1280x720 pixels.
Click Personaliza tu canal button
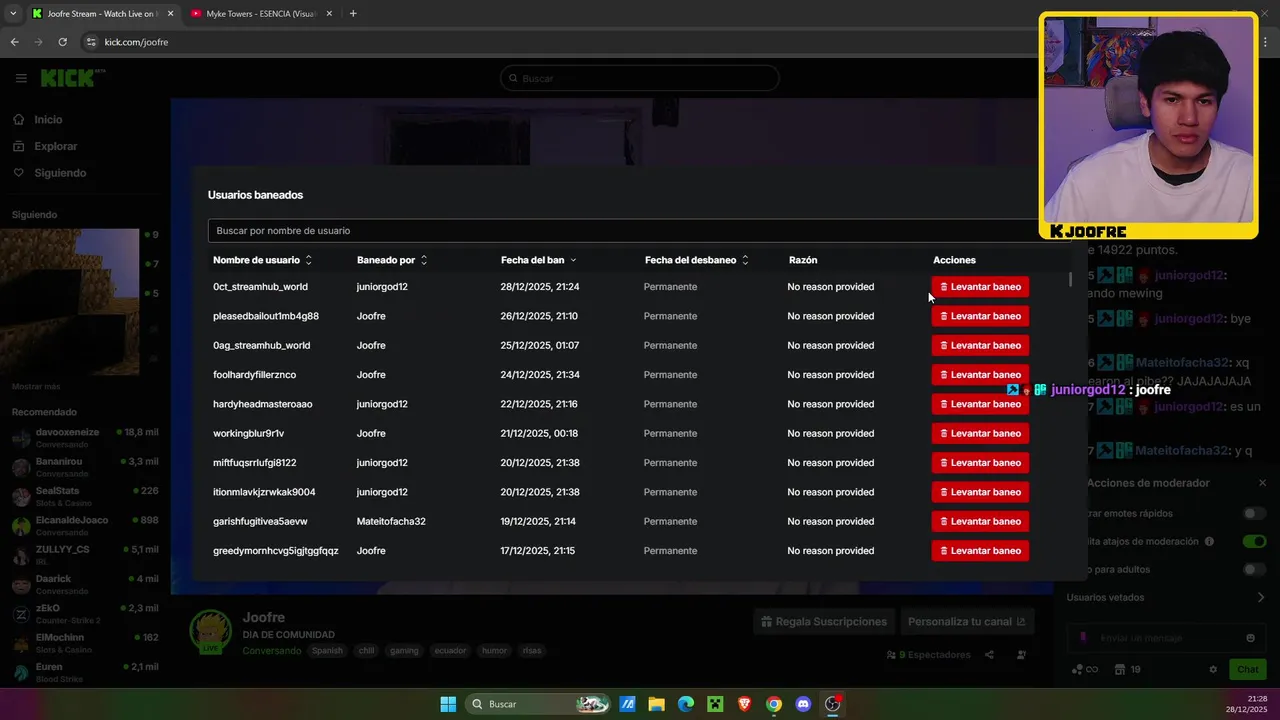coord(966,621)
